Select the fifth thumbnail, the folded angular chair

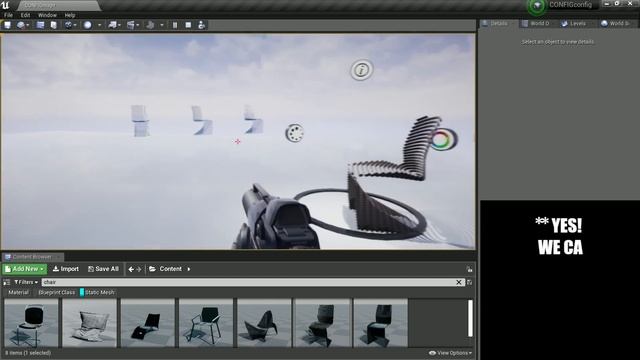pyautogui.click(x=264, y=323)
